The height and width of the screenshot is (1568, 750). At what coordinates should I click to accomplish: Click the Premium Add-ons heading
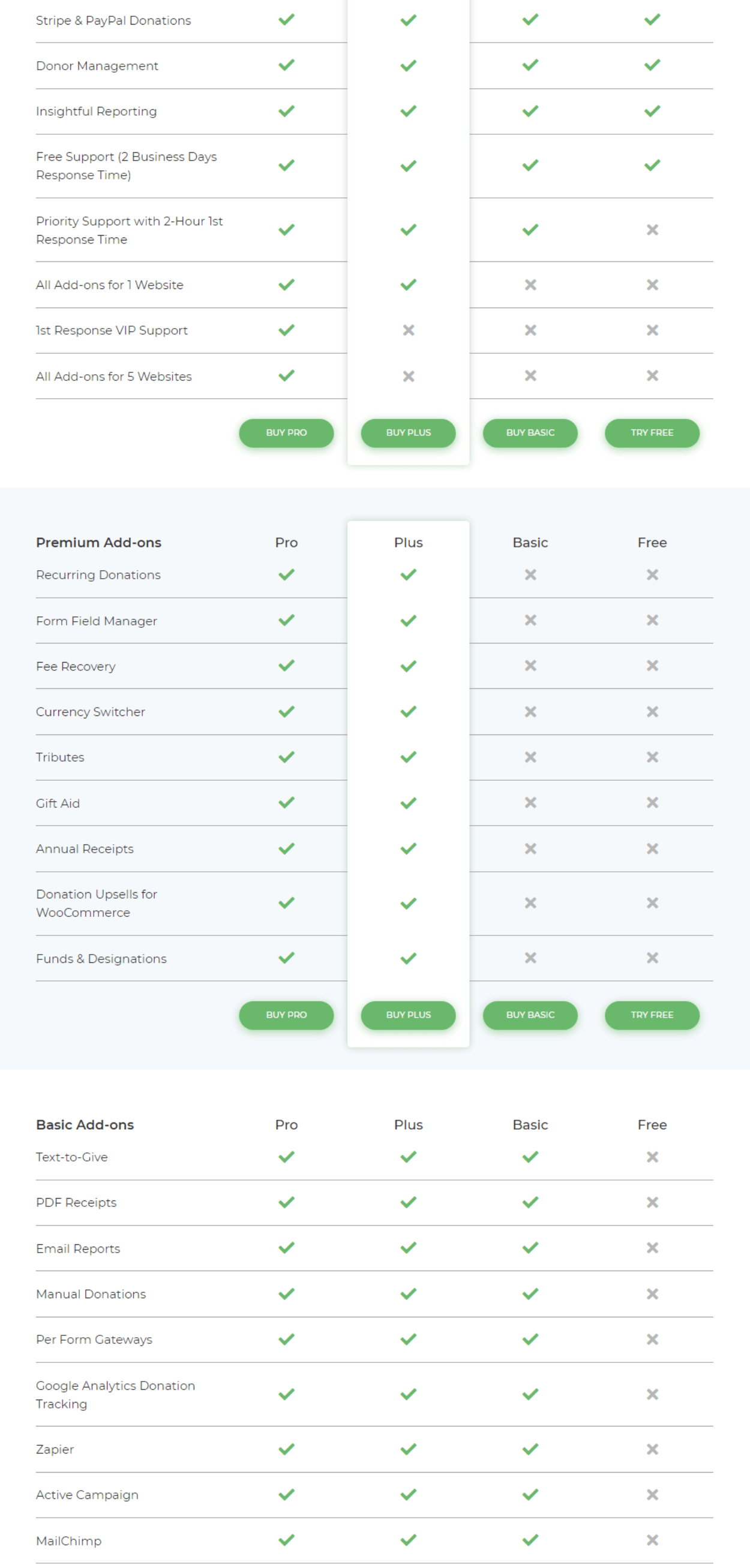tap(99, 542)
